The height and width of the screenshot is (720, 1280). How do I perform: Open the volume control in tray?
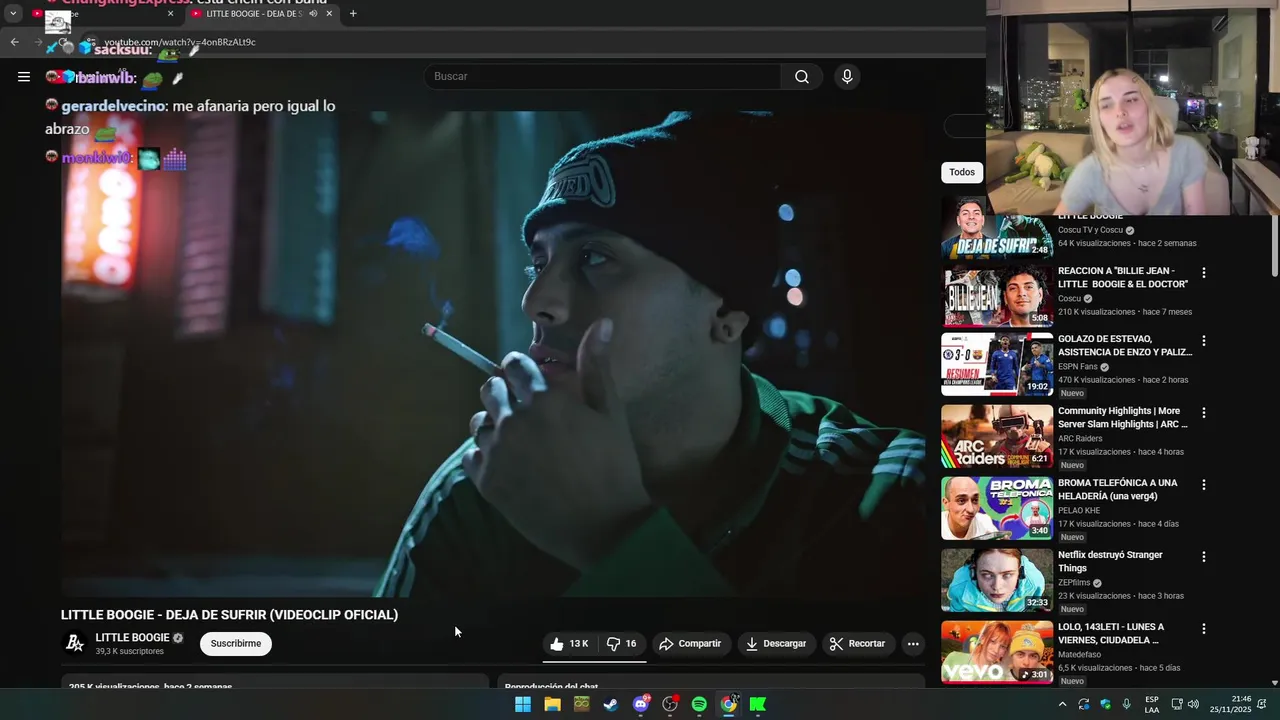tap(1193, 704)
